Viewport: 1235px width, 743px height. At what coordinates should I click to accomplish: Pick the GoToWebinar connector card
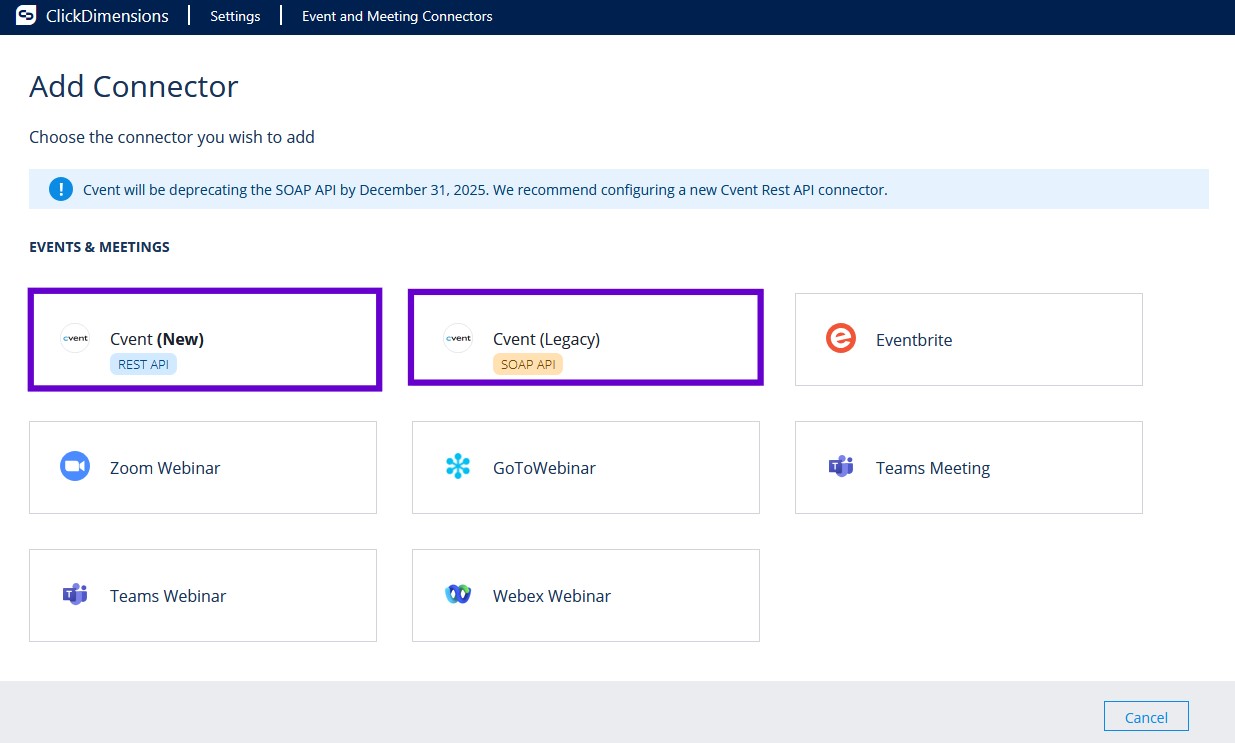tap(586, 467)
